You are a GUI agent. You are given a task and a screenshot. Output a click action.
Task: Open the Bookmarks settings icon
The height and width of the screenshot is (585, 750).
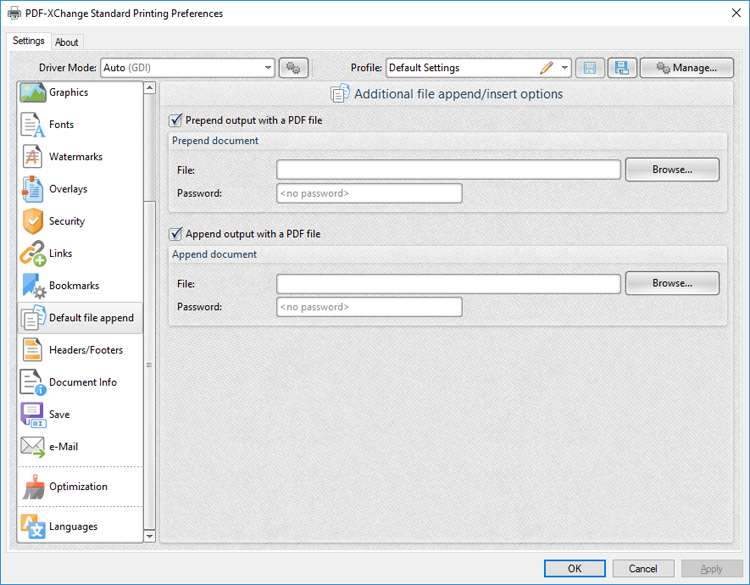point(33,286)
